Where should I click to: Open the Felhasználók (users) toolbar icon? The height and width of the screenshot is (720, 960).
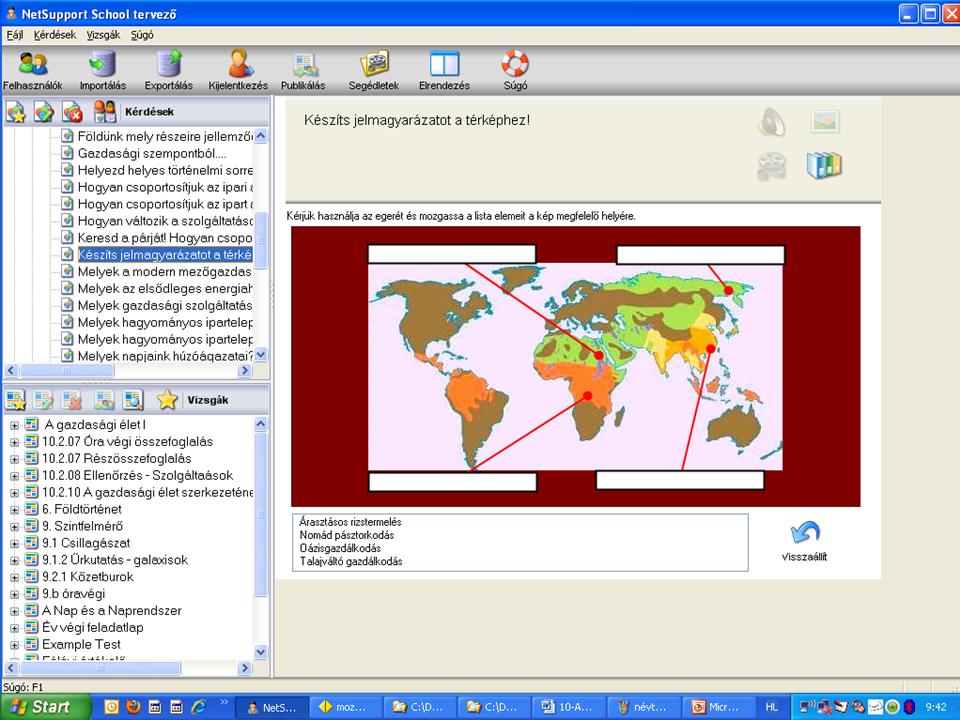[32, 66]
